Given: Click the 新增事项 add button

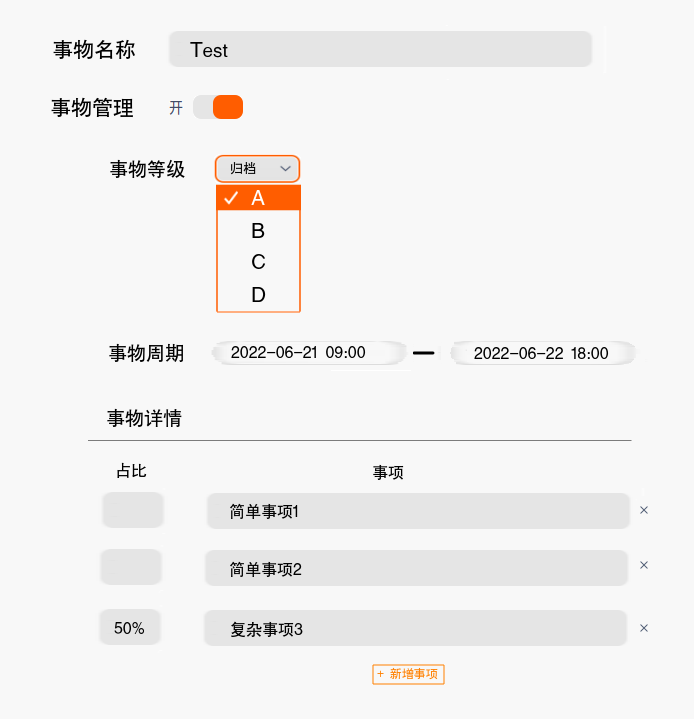Looking at the screenshot, I should [x=408, y=674].
